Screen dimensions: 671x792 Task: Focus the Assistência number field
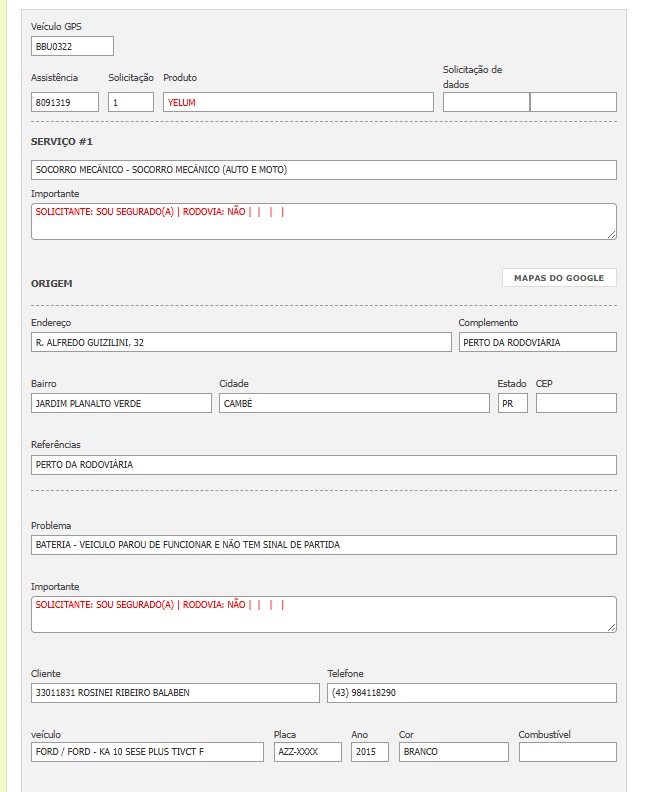[x=65, y=102]
